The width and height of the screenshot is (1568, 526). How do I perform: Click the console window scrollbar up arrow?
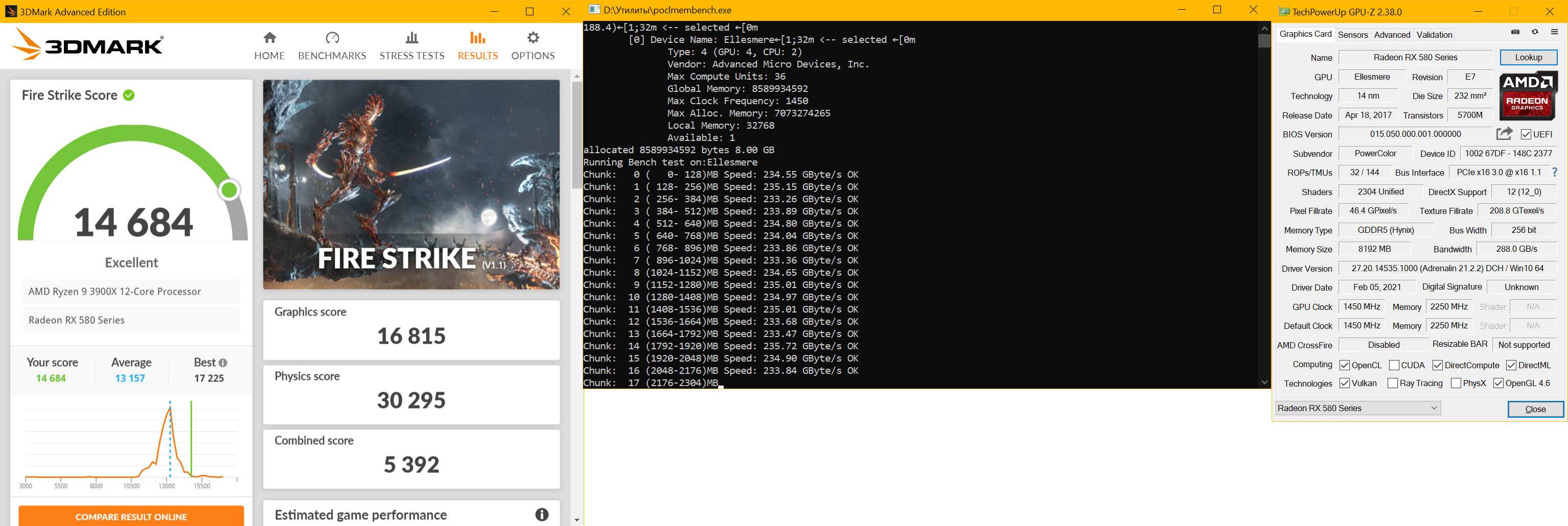coord(1264,28)
